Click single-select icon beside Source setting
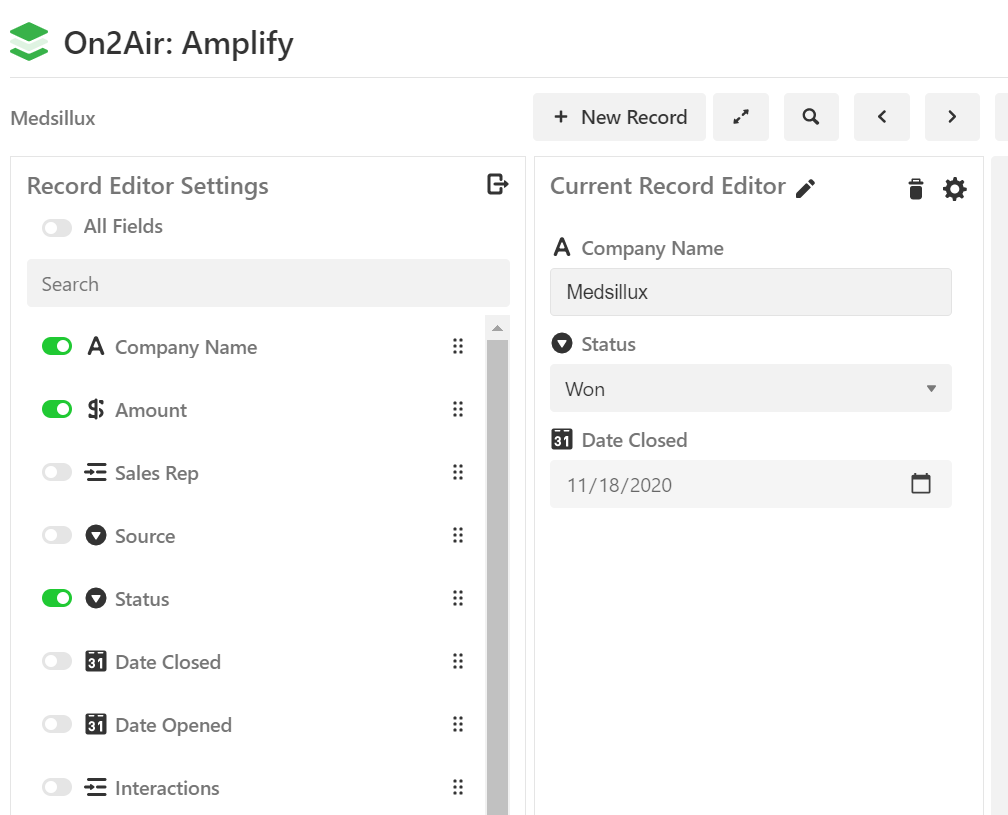 coord(96,535)
